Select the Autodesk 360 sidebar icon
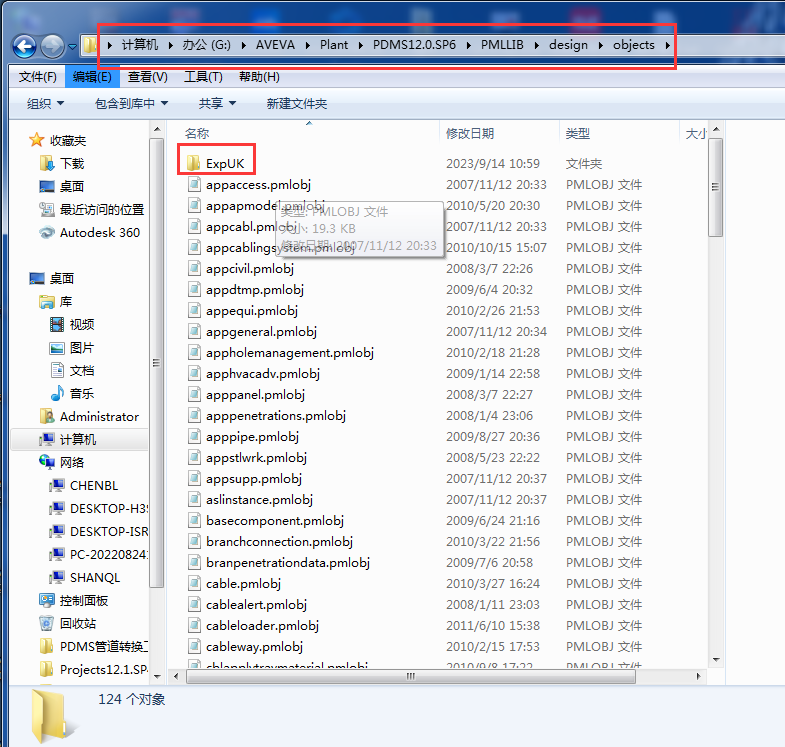785x747 pixels. pyautogui.click(x=47, y=233)
